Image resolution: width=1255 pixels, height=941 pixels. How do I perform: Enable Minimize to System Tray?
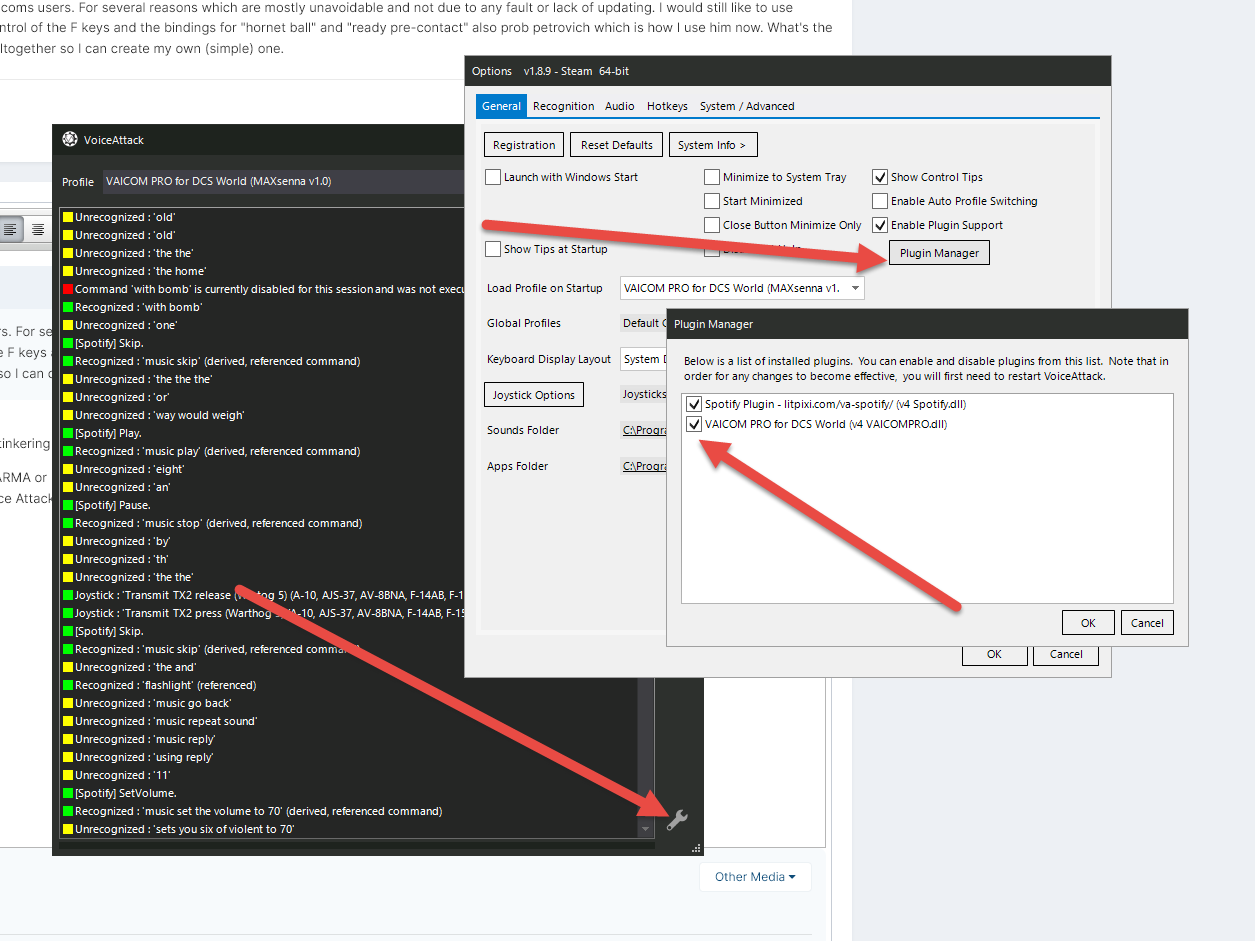(712, 177)
